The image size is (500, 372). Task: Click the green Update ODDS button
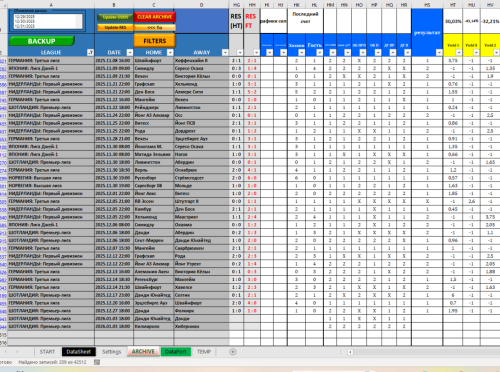pos(115,17)
